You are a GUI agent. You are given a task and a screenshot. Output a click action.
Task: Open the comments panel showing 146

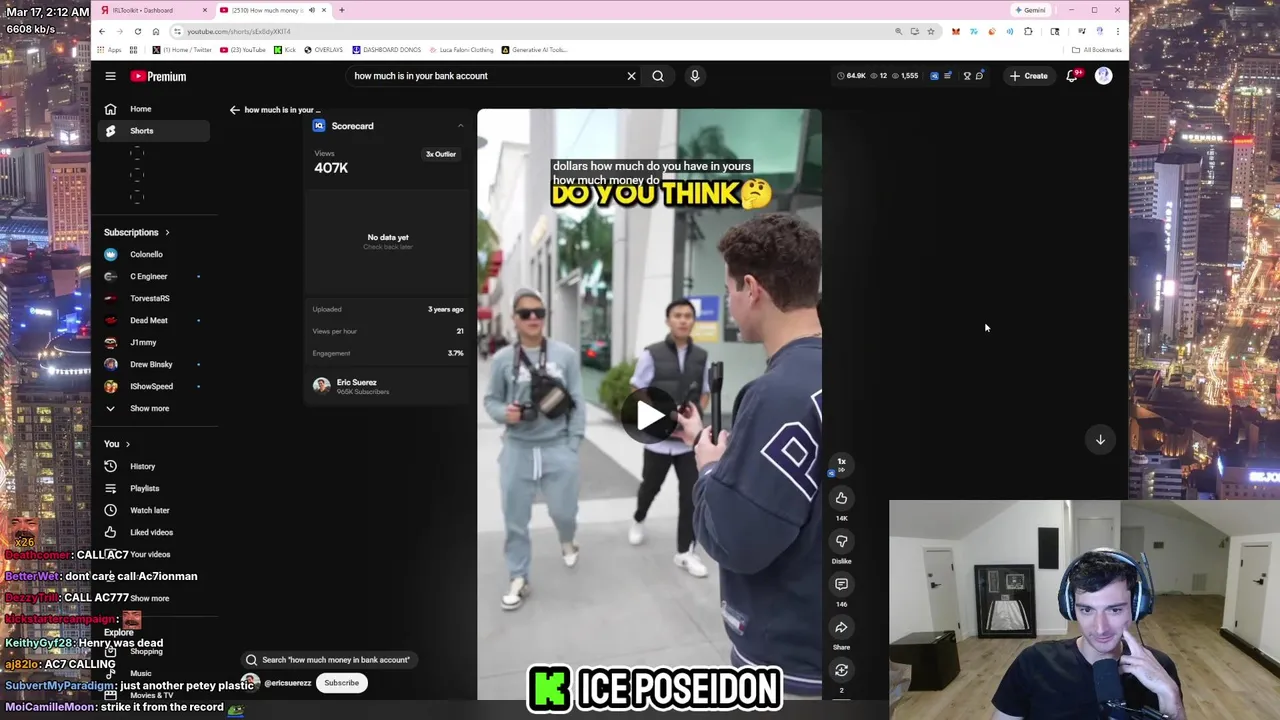pyautogui.click(x=841, y=584)
